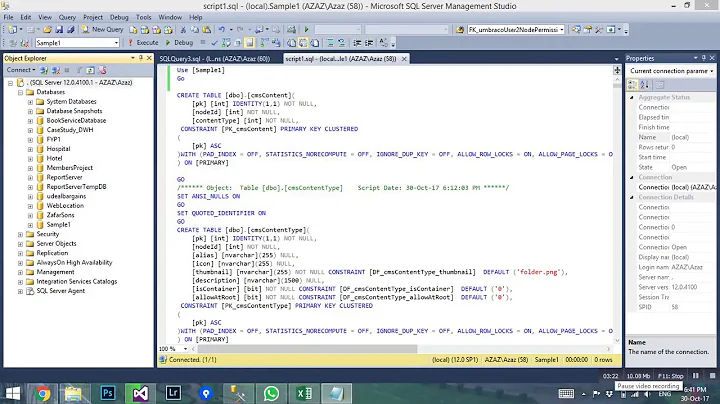Open the FK_umbracoUser2NodePermissi find dropdown
The image size is (720, 404).
[562, 29]
